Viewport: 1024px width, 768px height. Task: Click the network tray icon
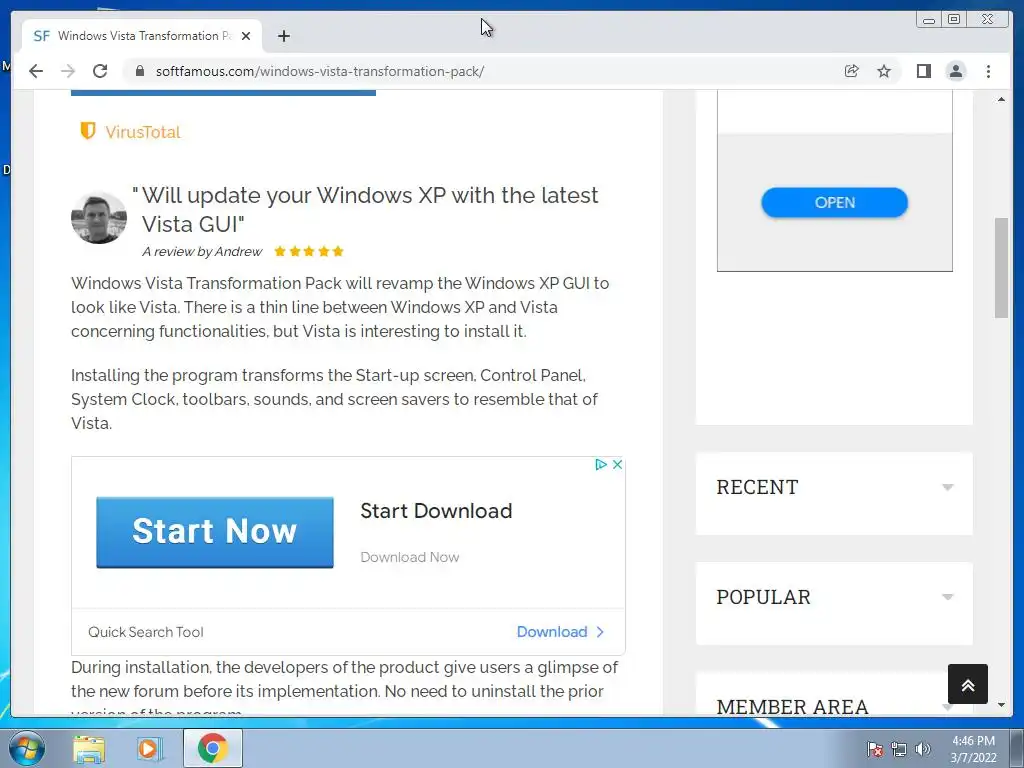899,749
